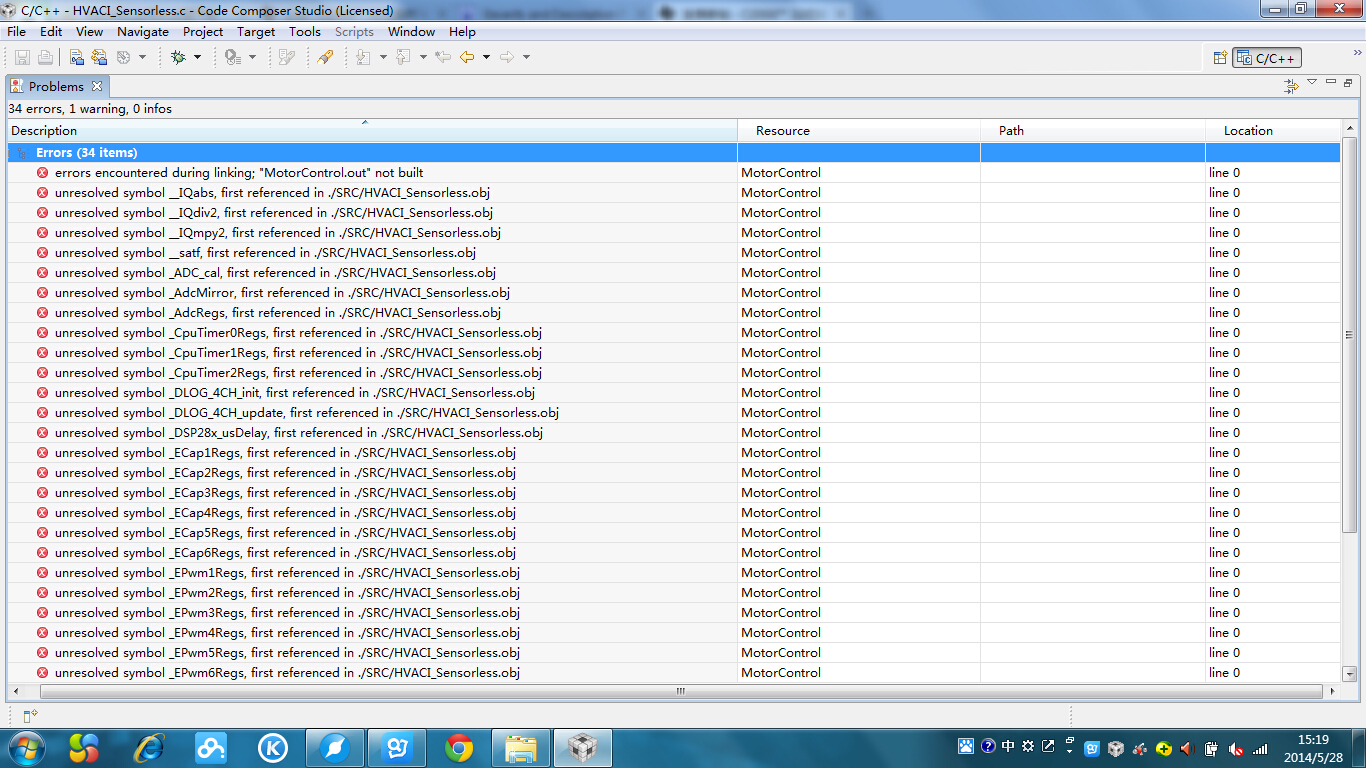Viewport: 1366px width, 768px height.
Task: Click the yellow highlighter search icon
Action: (325, 58)
